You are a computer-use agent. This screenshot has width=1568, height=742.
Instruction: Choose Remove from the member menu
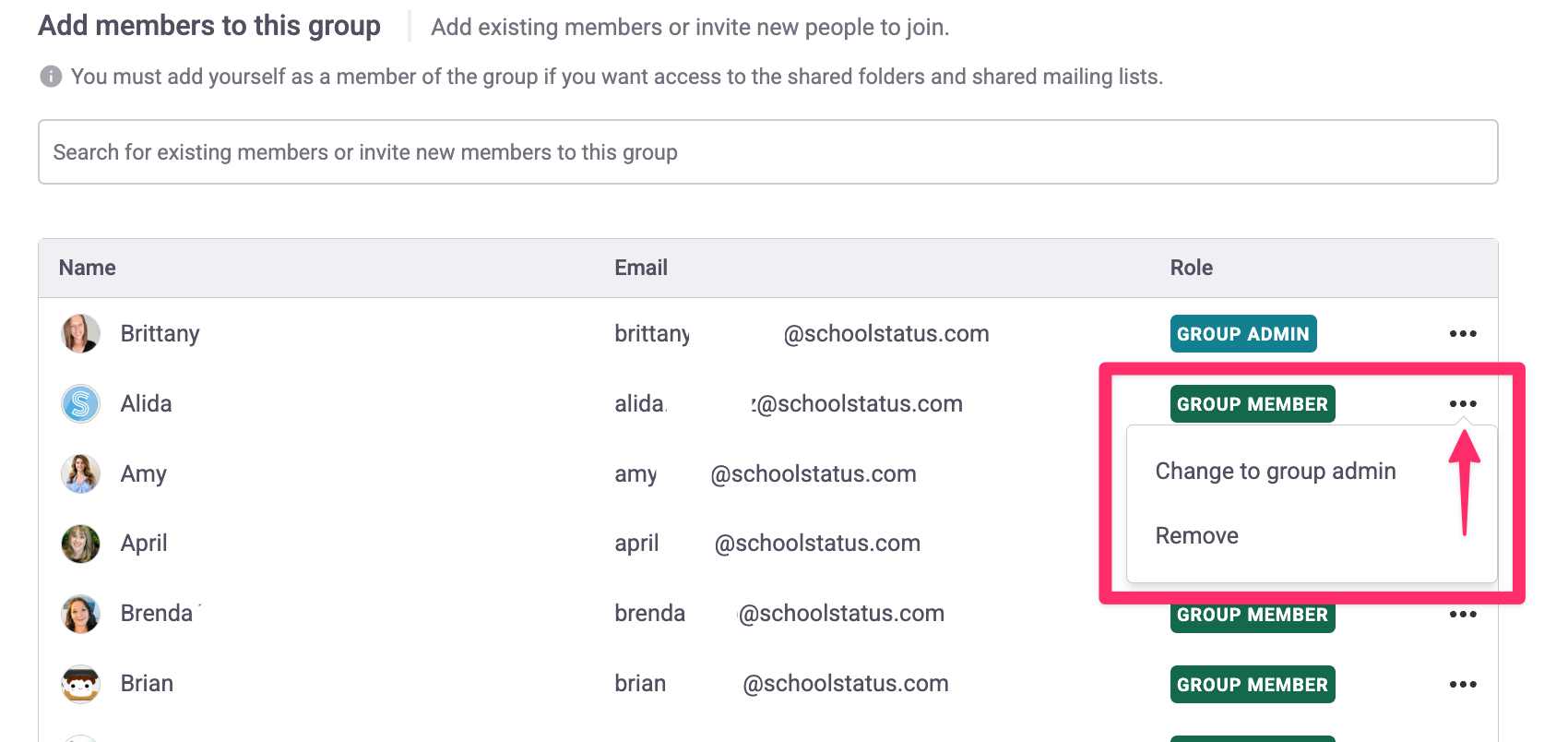[1196, 536]
